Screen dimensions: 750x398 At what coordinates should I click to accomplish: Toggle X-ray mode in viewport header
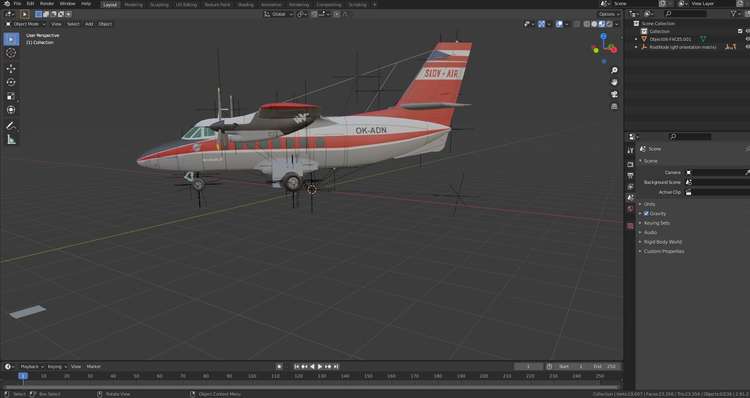click(577, 24)
